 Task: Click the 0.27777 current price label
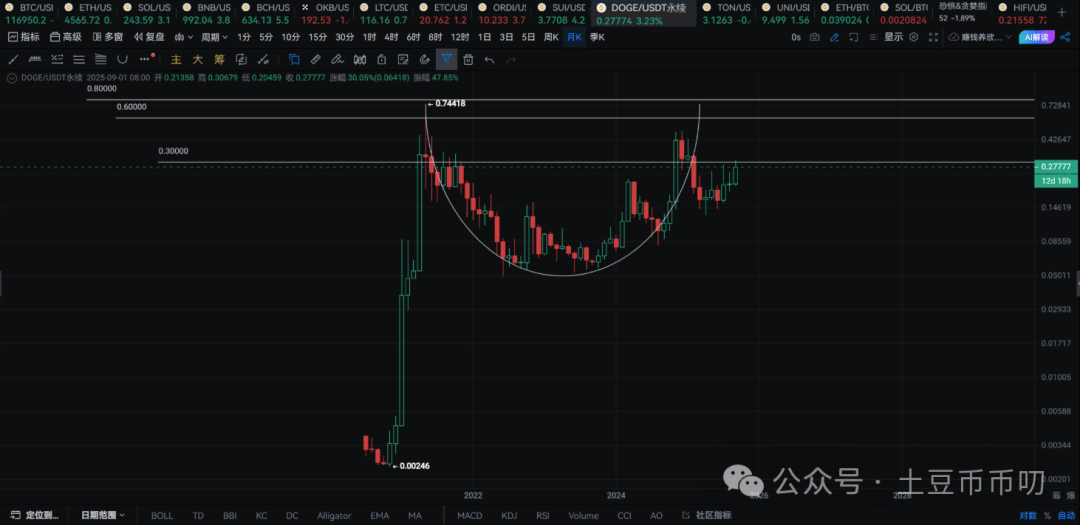click(1056, 166)
